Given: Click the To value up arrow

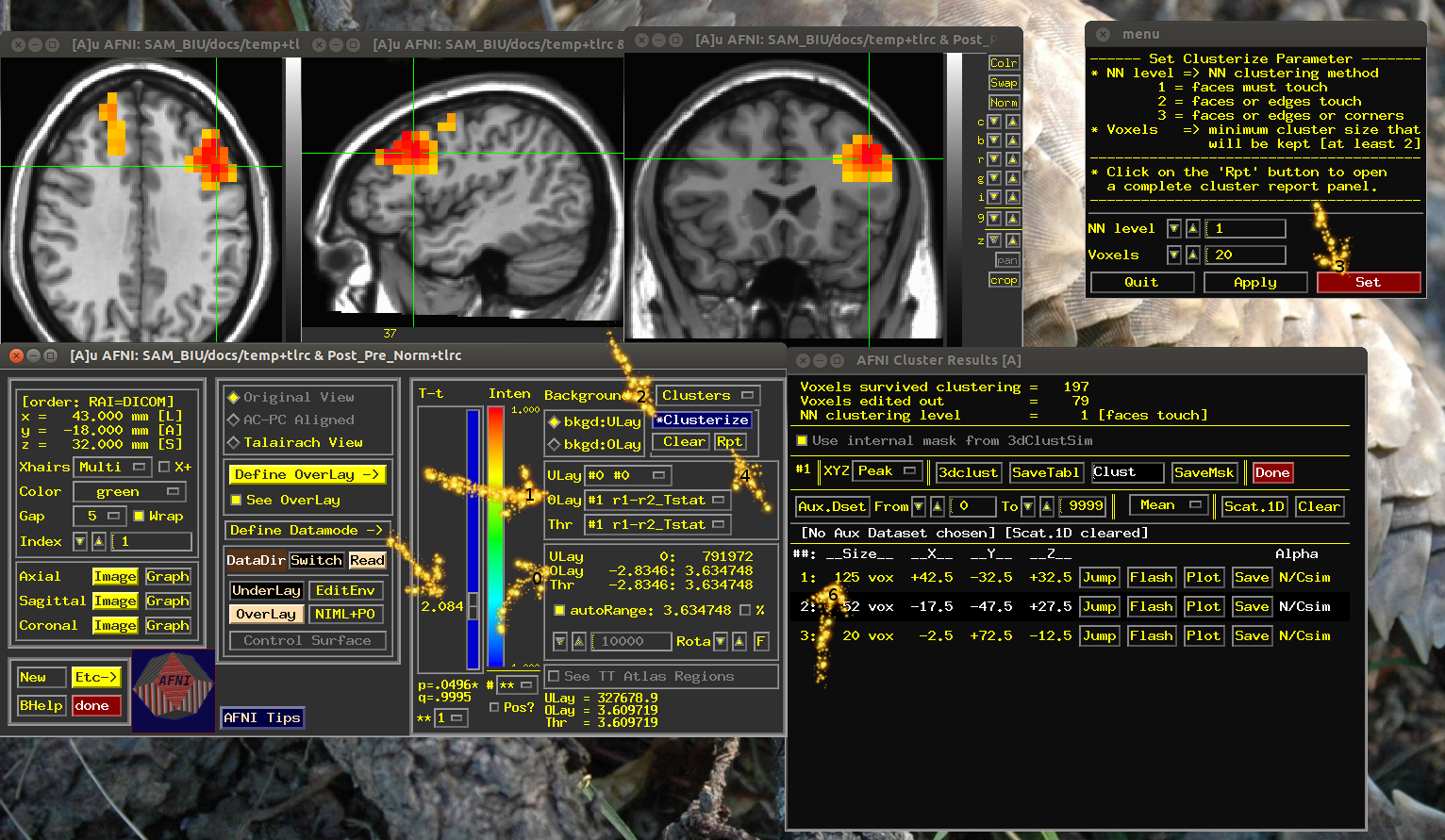Looking at the screenshot, I should click(x=1046, y=506).
